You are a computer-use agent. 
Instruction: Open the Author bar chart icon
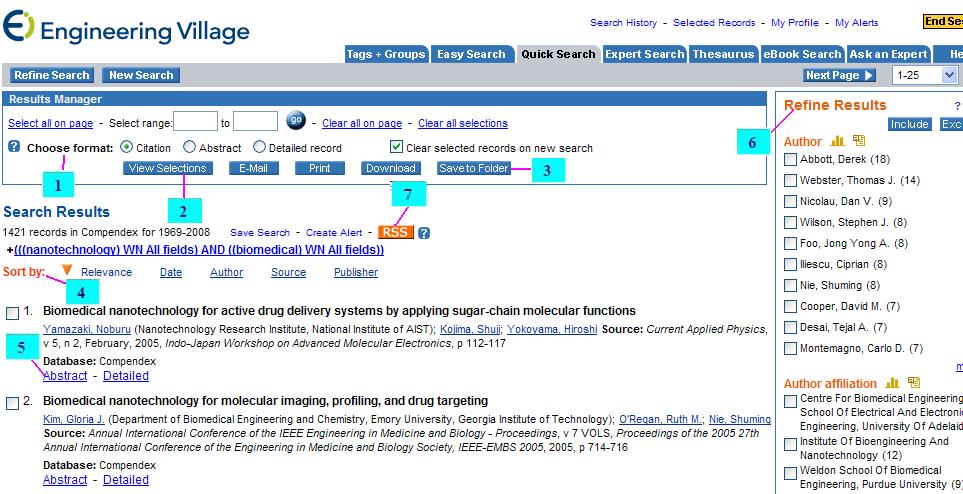(x=837, y=141)
